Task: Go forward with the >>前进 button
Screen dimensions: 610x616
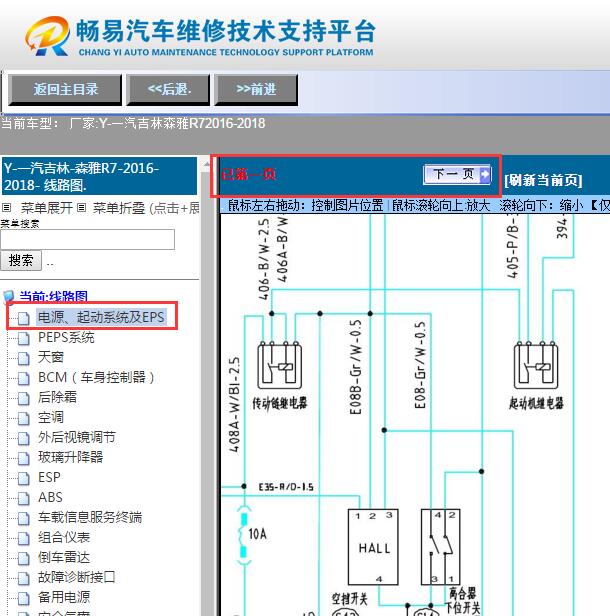Action: [x=256, y=90]
